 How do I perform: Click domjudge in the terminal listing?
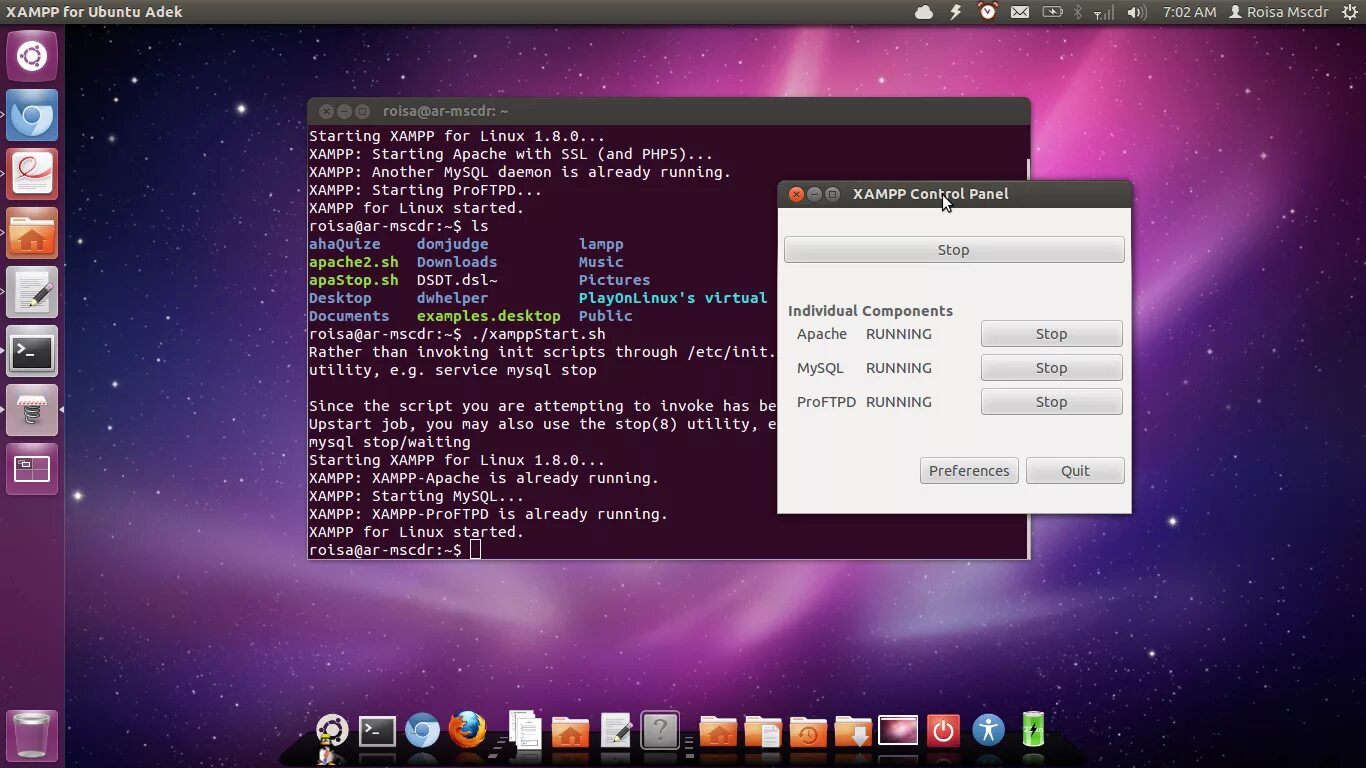(453, 244)
